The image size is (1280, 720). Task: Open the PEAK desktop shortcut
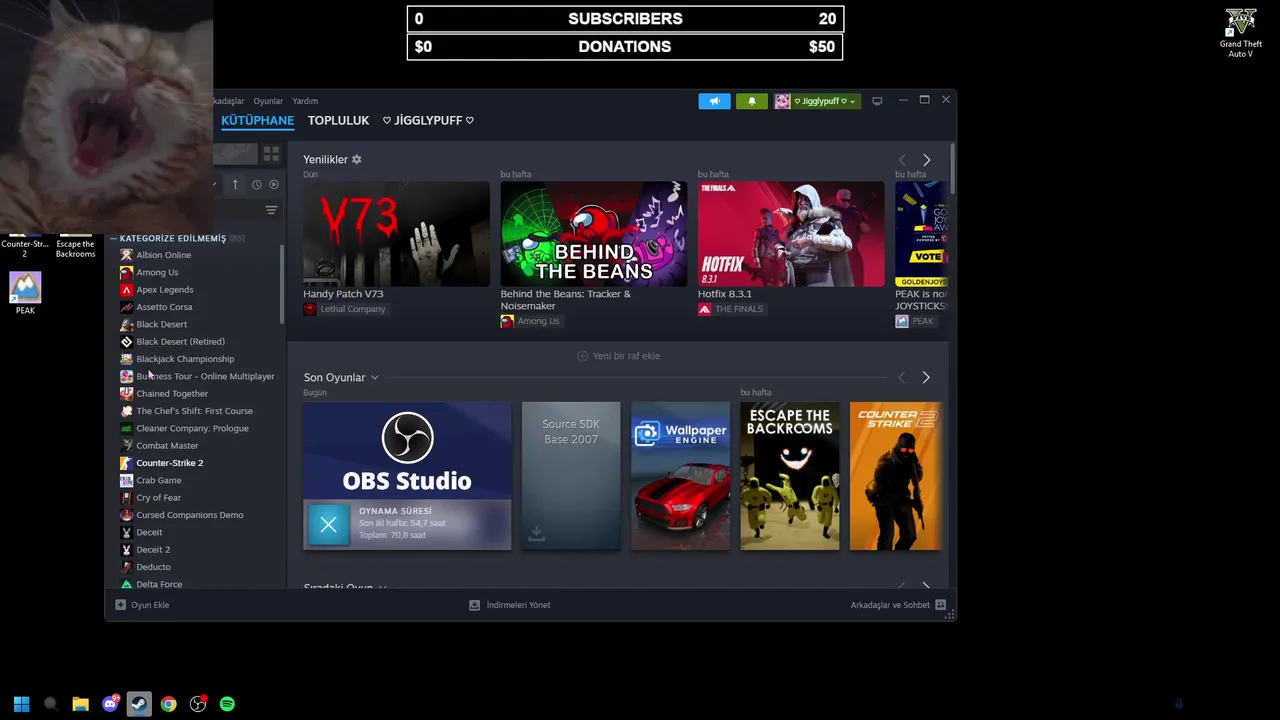coord(25,293)
